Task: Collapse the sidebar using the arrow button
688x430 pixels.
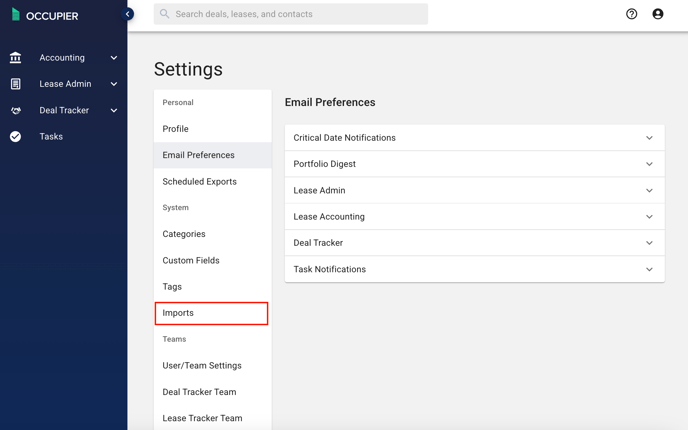Action: pos(128,14)
